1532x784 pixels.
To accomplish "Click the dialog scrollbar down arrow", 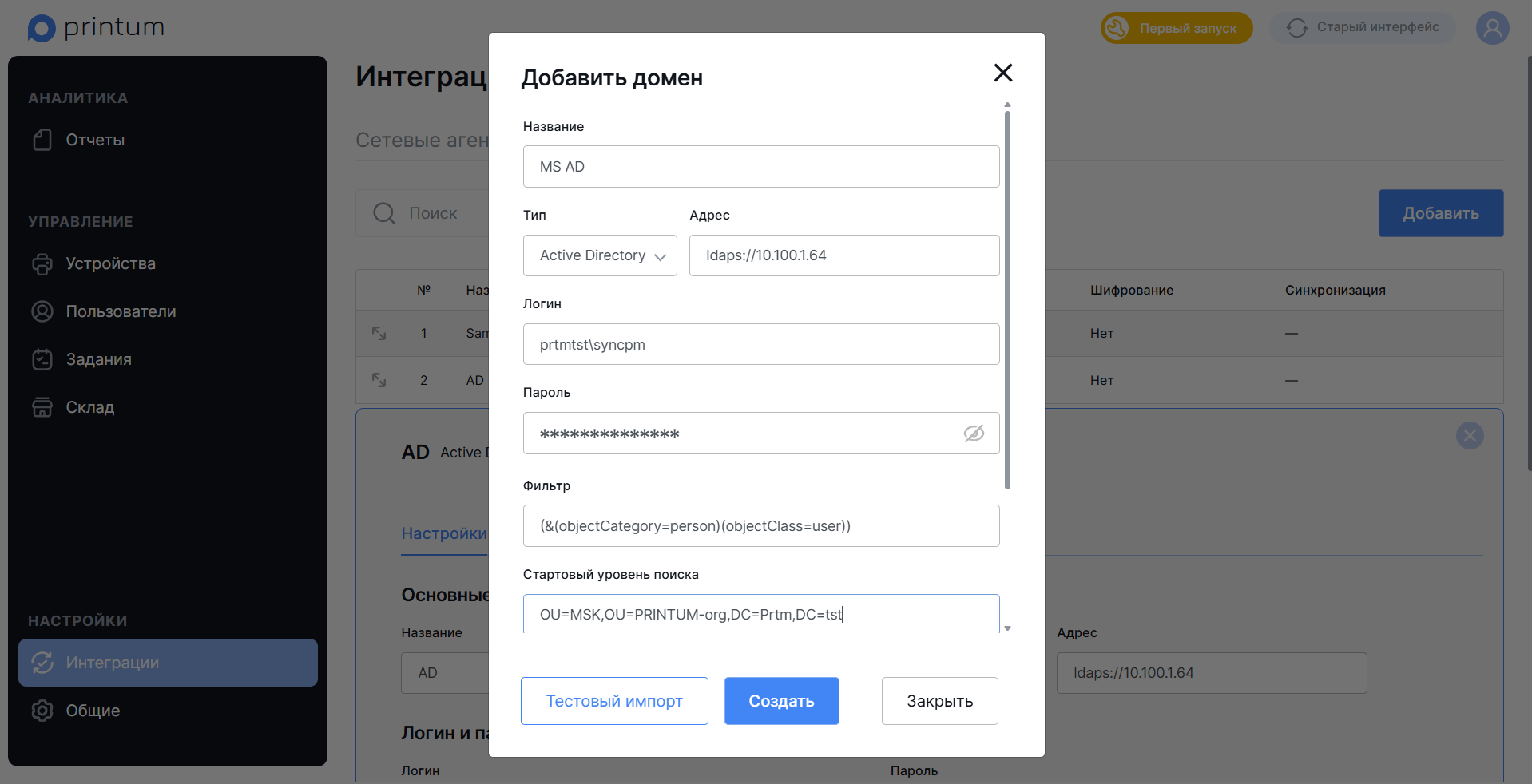I will pyautogui.click(x=1007, y=628).
